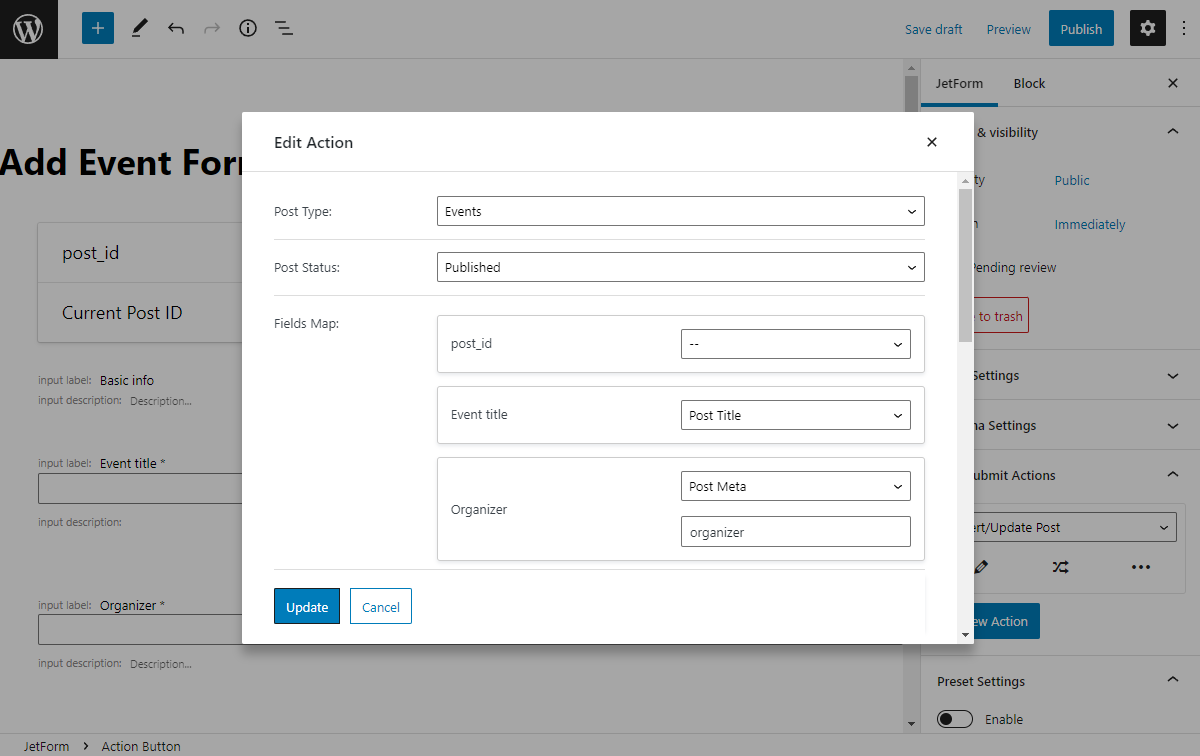Open document details with the info icon

(x=248, y=28)
